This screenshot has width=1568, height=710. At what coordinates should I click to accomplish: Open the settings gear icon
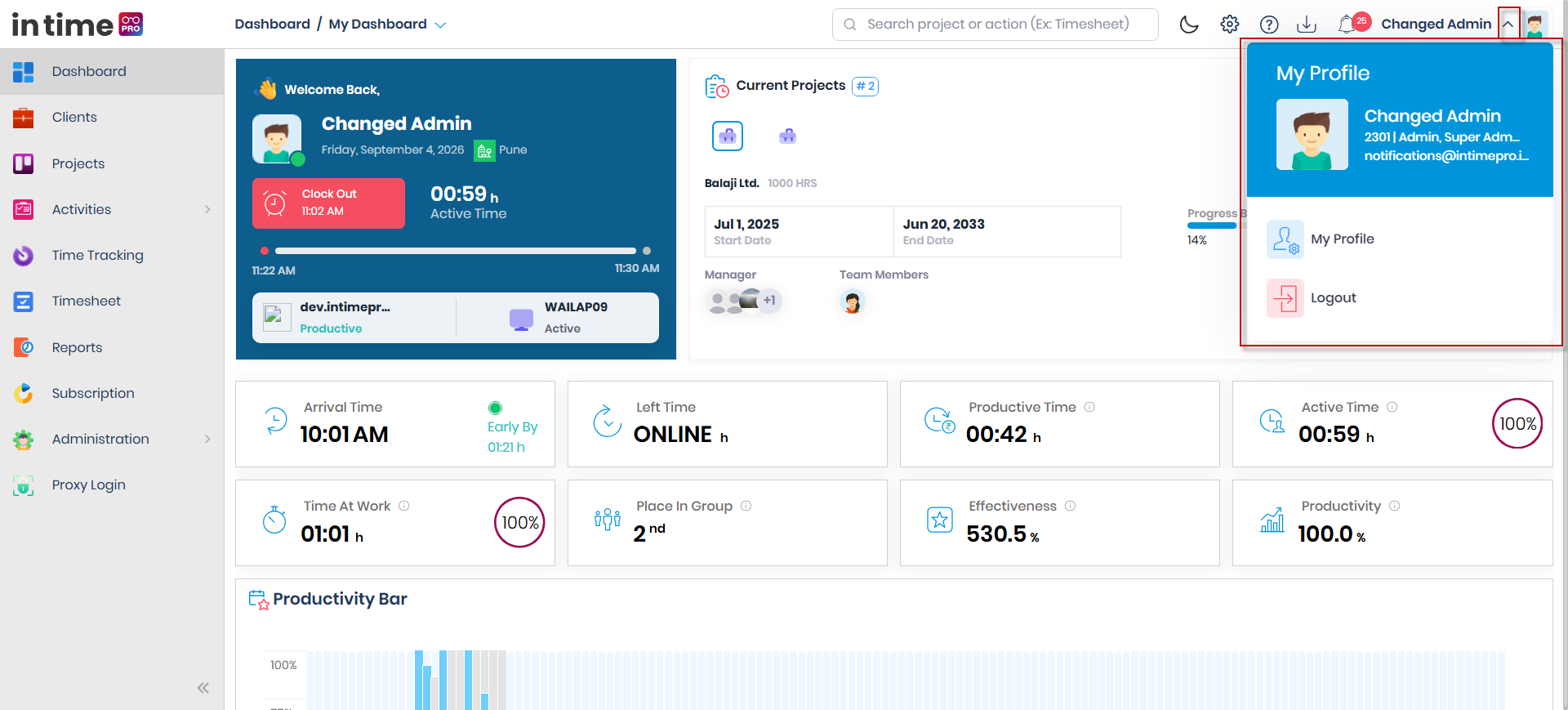pyautogui.click(x=1229, y=25)
